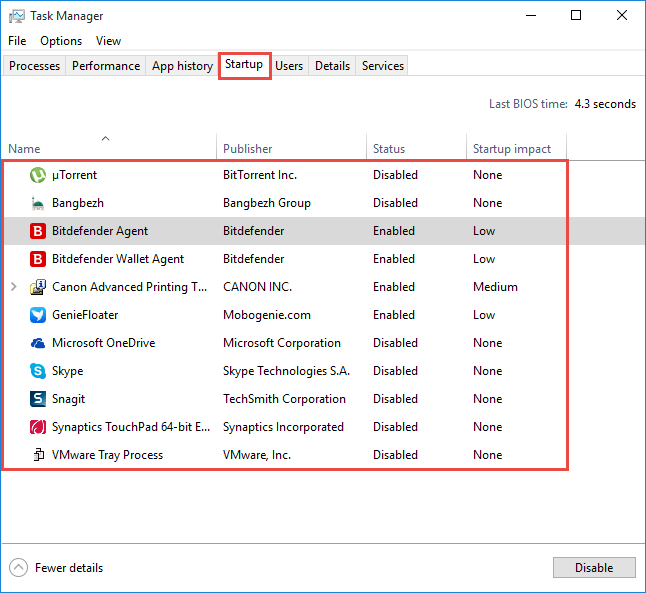The width and height of the screenshot is (646, 593).
Task: Click the Task Manager title bar icon
Action: 16,16
